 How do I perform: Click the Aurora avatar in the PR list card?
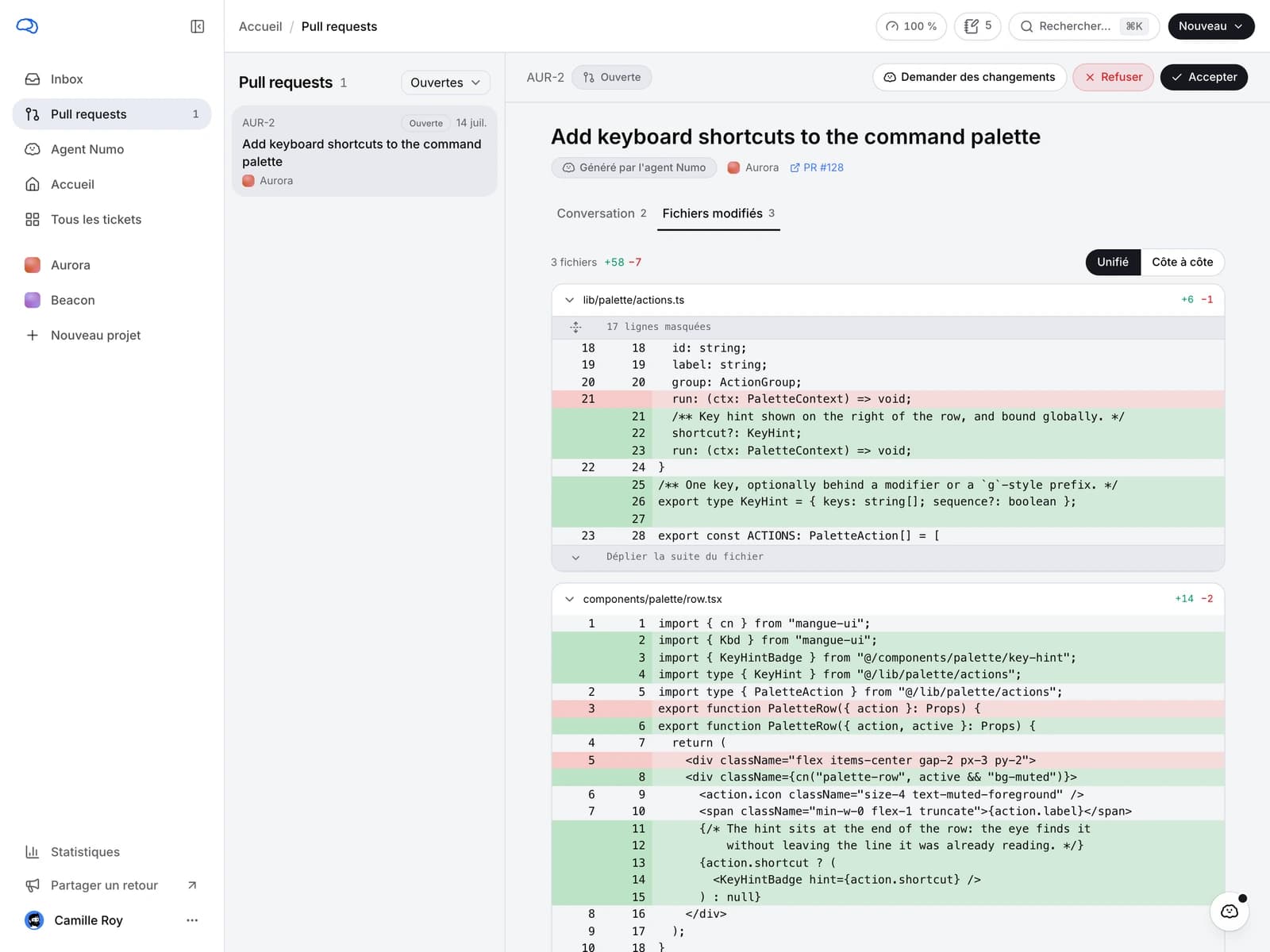pyautogui.click(x=248, y=181)
